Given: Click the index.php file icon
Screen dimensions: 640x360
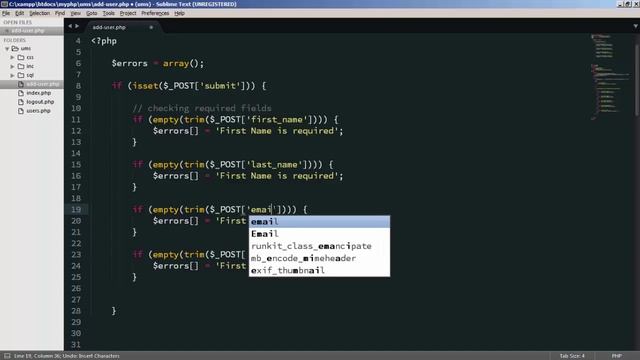Looking at the screenshot, I should [21, 93].
